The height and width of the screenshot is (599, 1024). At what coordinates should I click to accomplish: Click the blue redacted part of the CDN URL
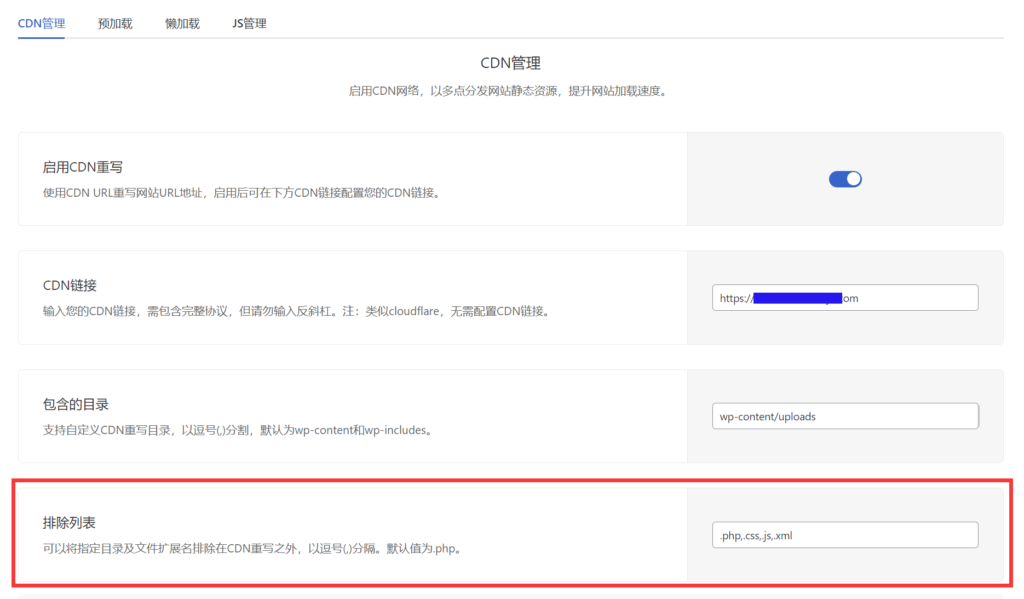(x=796, y=298)
